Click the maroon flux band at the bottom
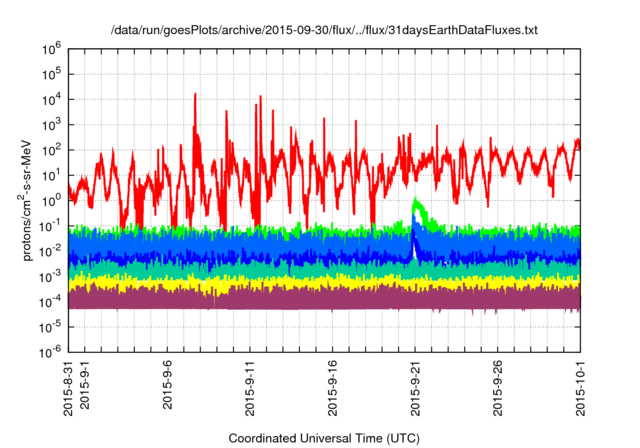This screenshot has height=448, width=640. [324, 298]
